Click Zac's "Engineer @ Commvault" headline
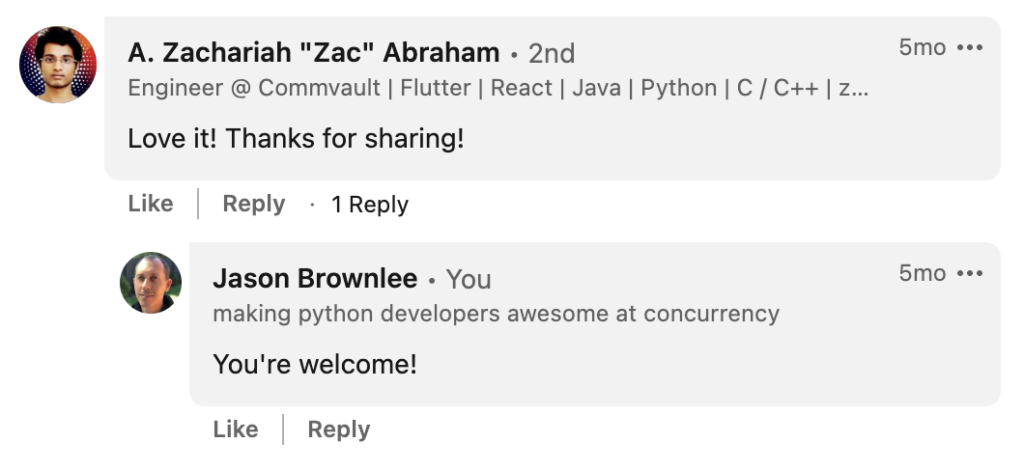 [498, 88]
